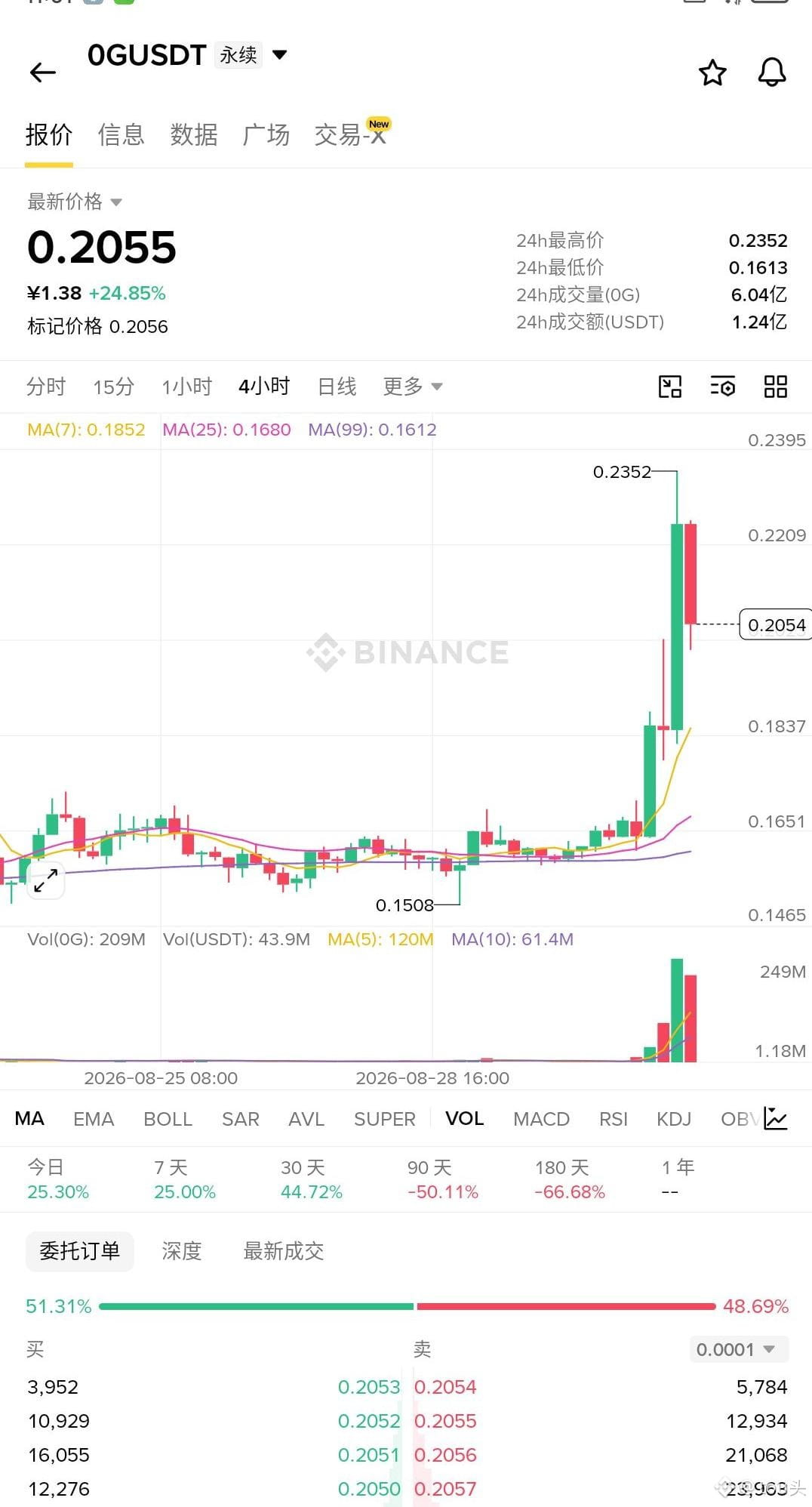Toggle the SUPER indicator

coord(385,1119)
